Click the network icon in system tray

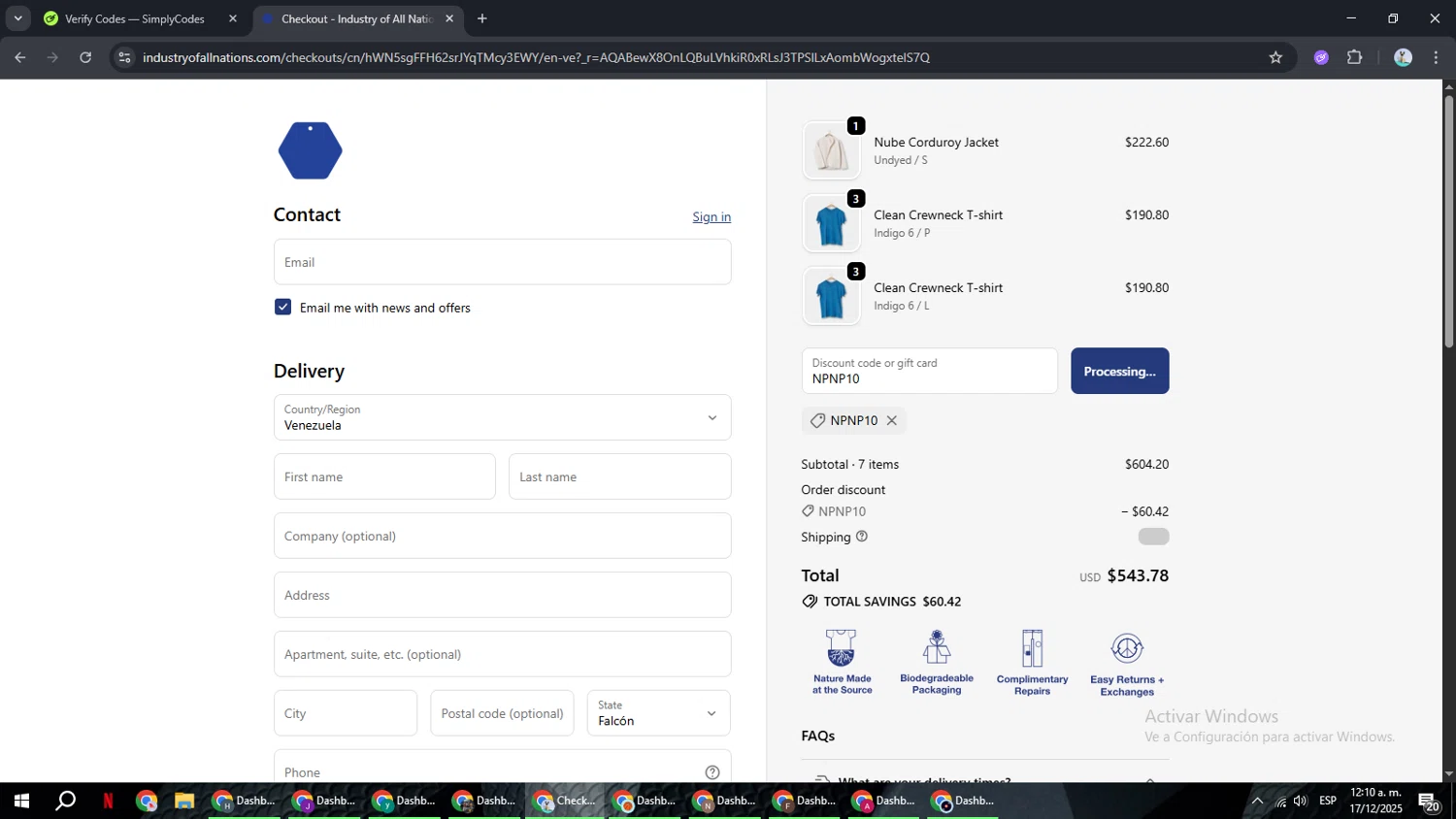pos(1279,801)
